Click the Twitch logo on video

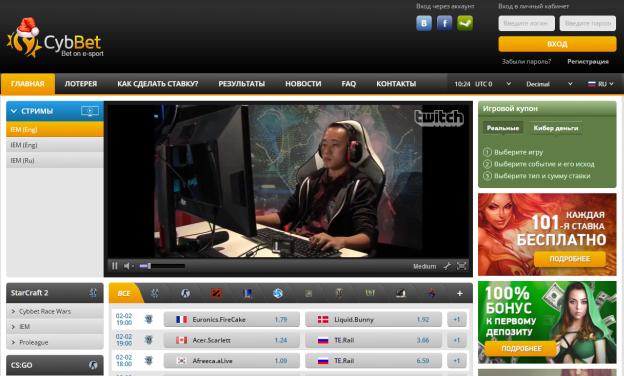tap(439, 118)
